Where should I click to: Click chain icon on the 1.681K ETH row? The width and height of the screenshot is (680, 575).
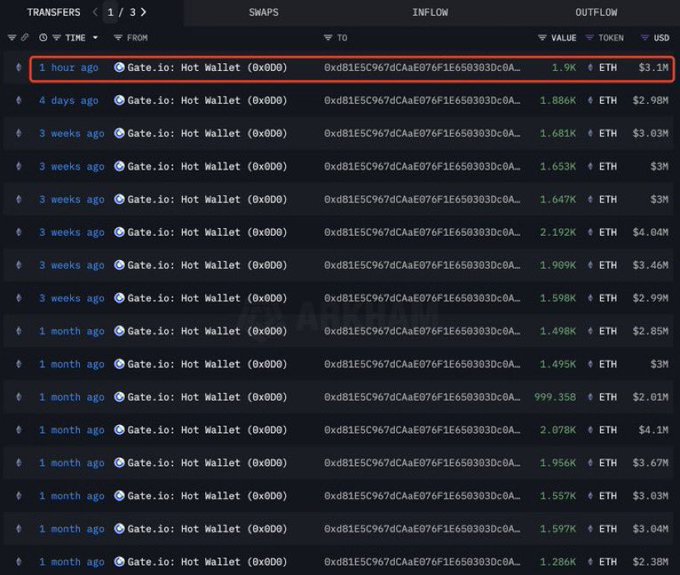pyautogui.click(x=19, y=133)
